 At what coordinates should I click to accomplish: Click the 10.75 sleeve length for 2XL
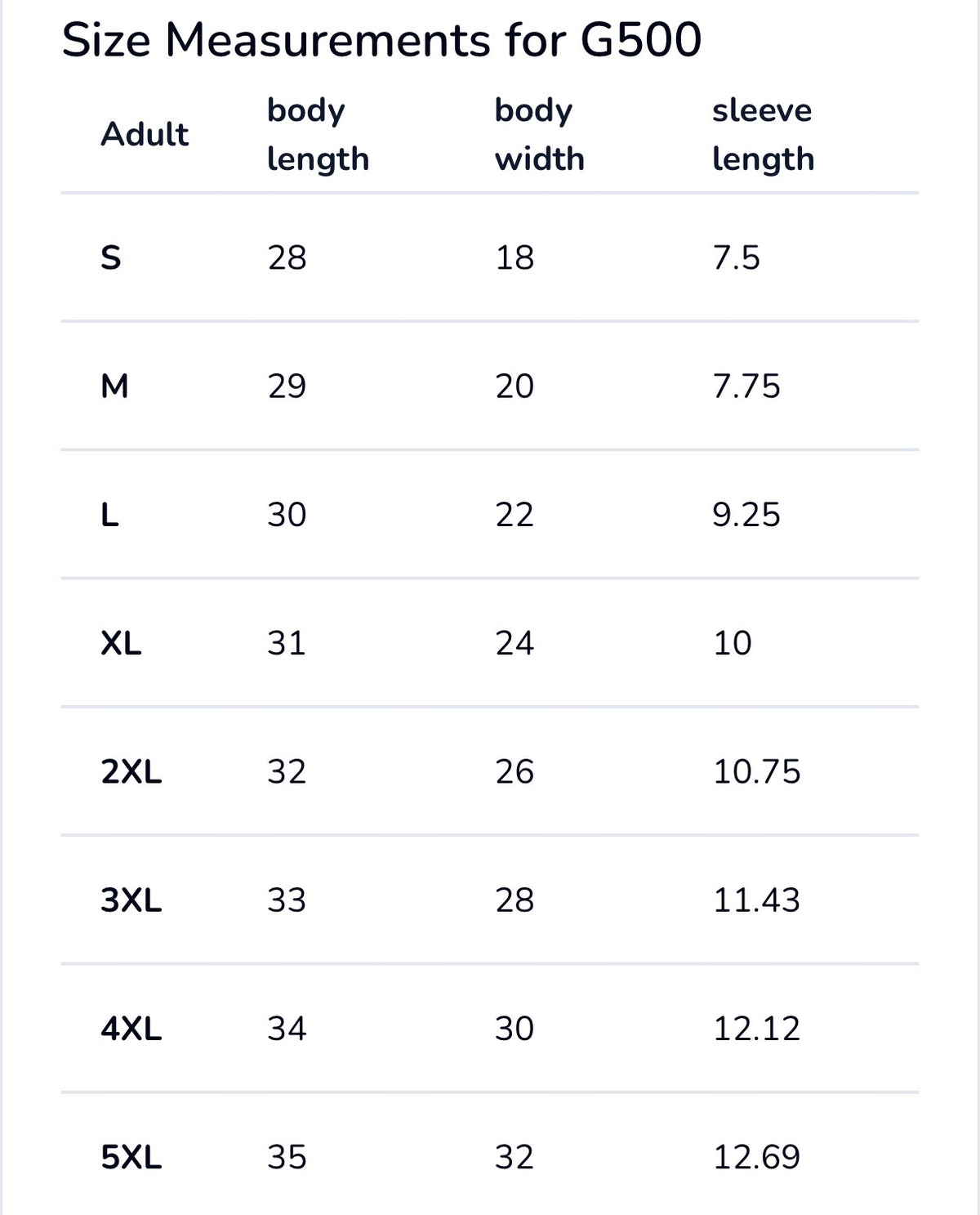[757, 771]
